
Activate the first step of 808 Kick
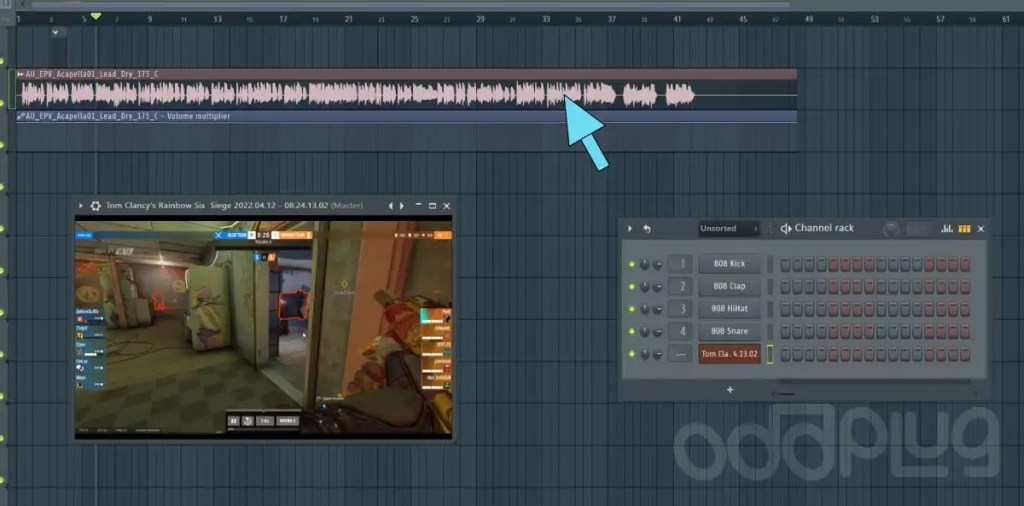click(x=786, y=264)
